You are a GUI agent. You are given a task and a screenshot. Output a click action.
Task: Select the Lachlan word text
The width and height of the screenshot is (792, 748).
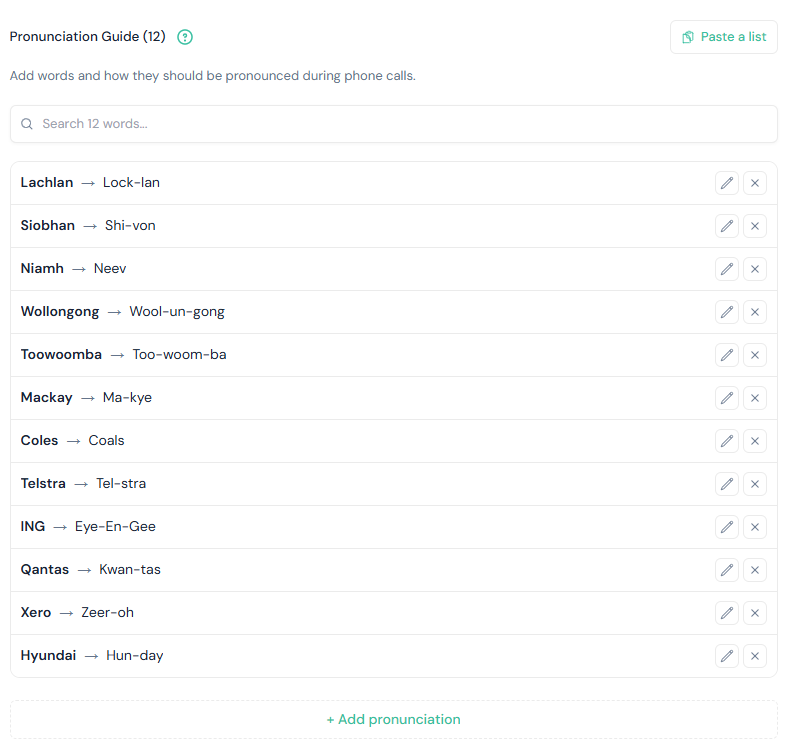tap(46, 182)
